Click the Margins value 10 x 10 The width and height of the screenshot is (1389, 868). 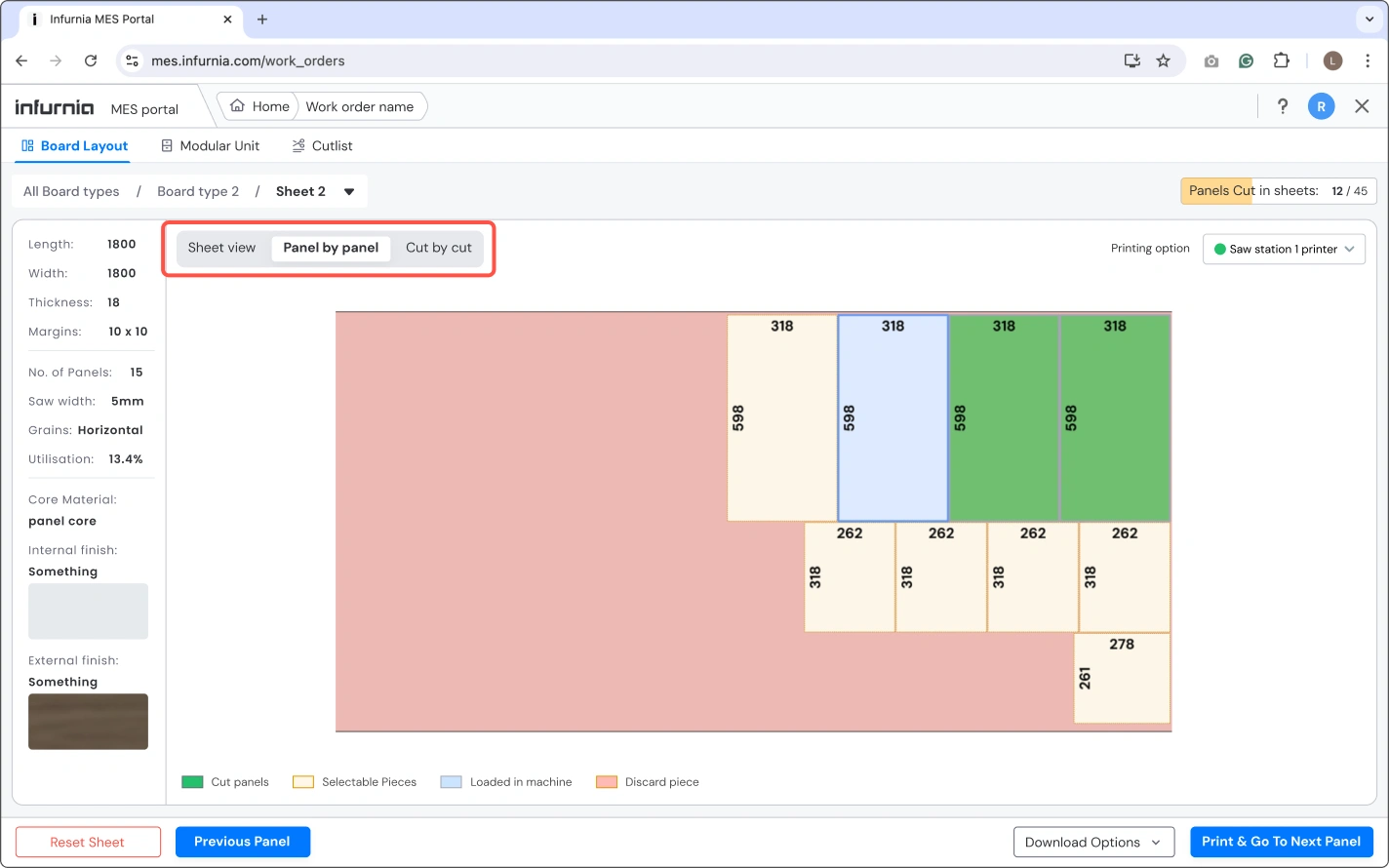pyautogui.click(x=128, y=332)
